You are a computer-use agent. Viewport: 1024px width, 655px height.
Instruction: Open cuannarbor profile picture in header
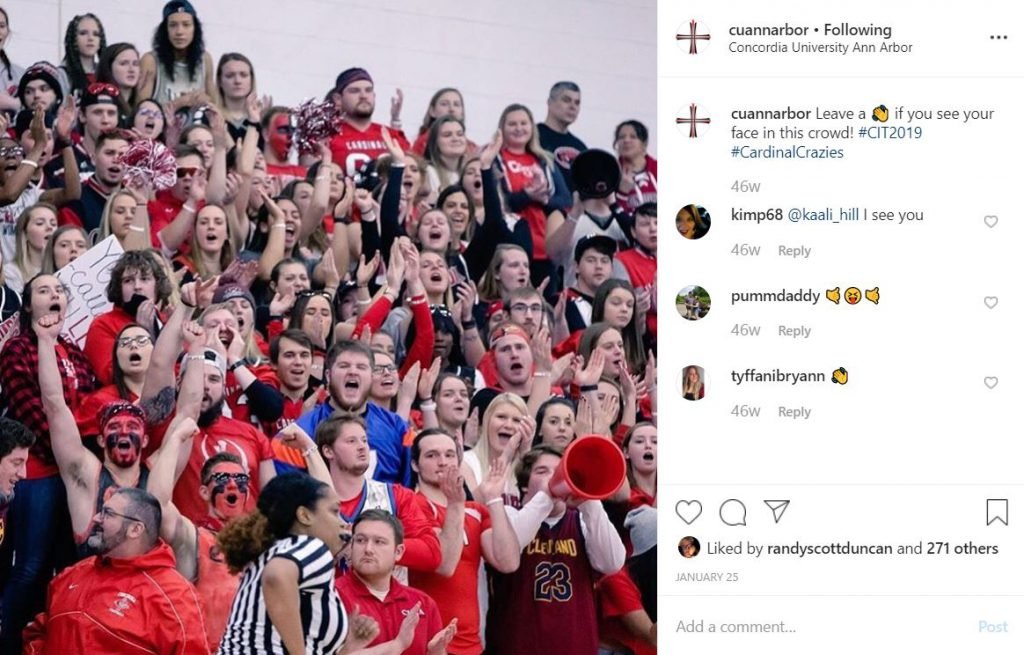point(693,37)
